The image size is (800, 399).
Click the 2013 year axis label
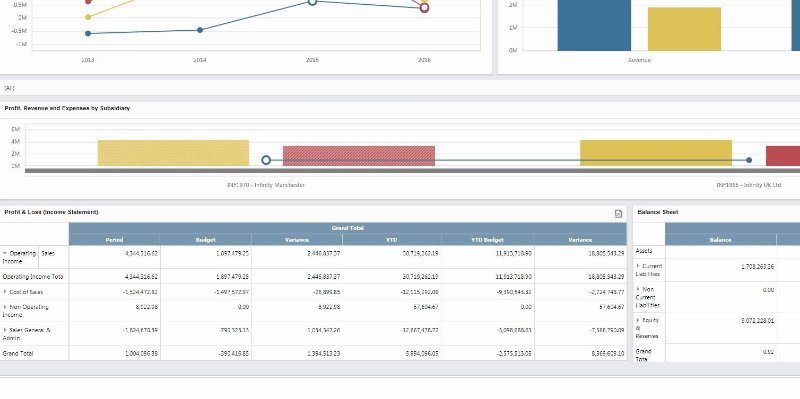point(88,60)
